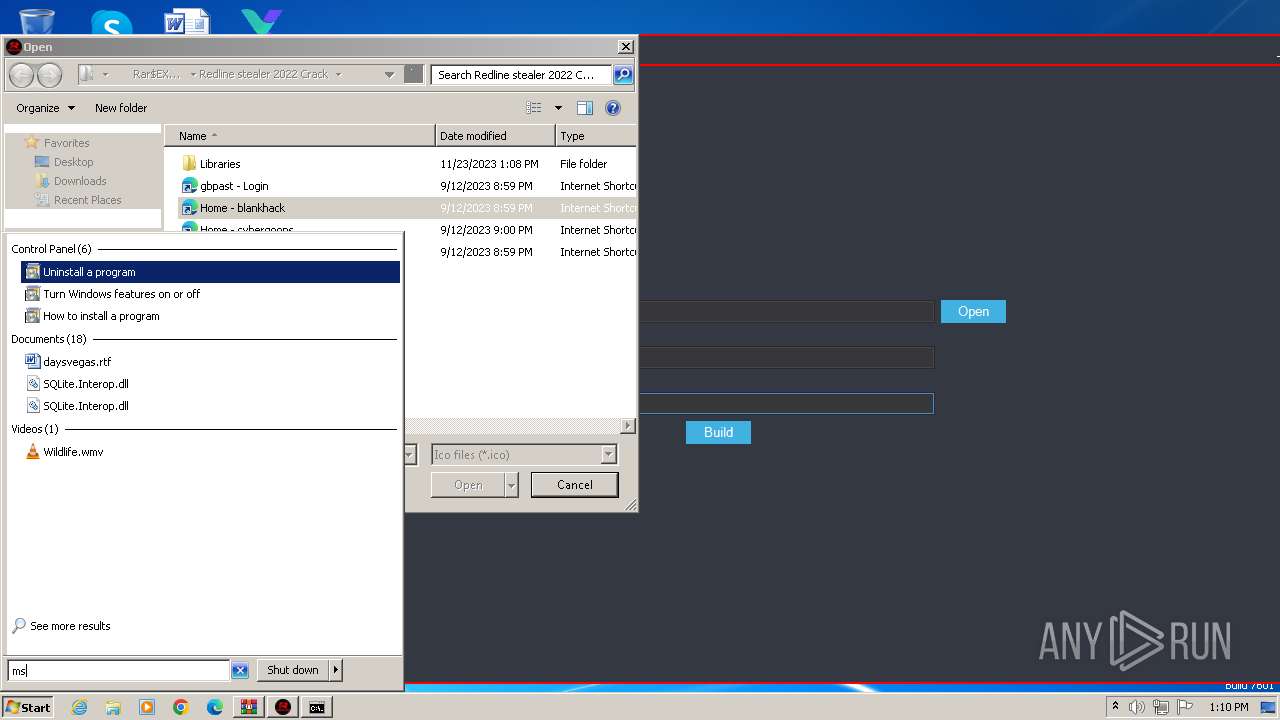Select Downloads in navigation pane

80,181
